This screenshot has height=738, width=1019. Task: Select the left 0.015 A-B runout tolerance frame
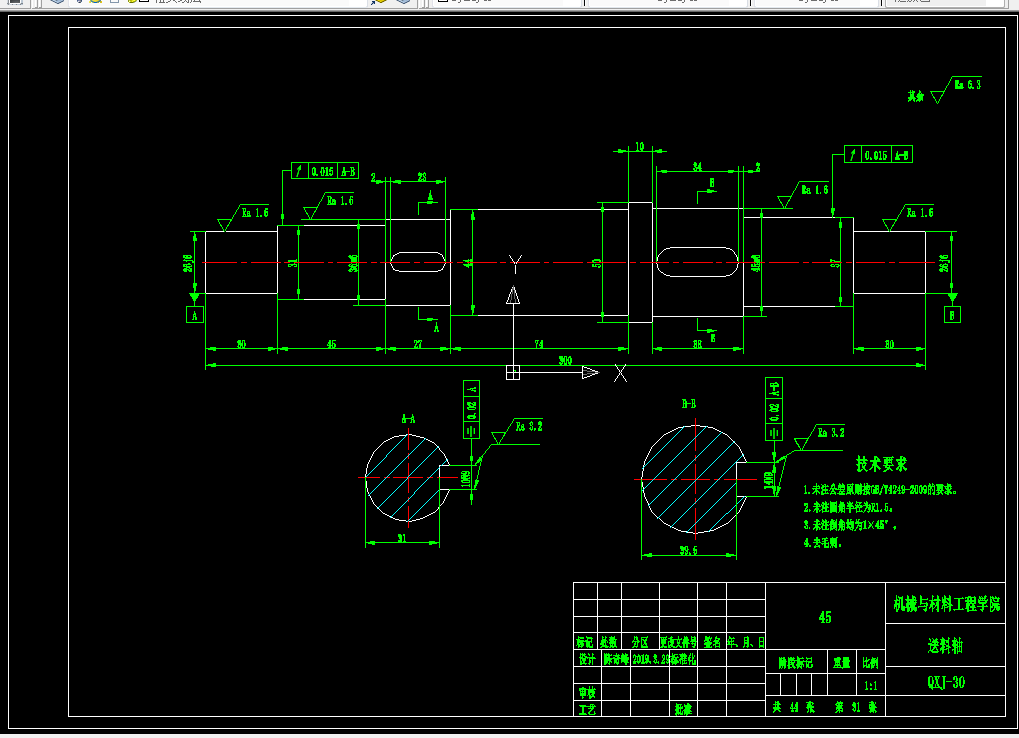pos(325,171)
